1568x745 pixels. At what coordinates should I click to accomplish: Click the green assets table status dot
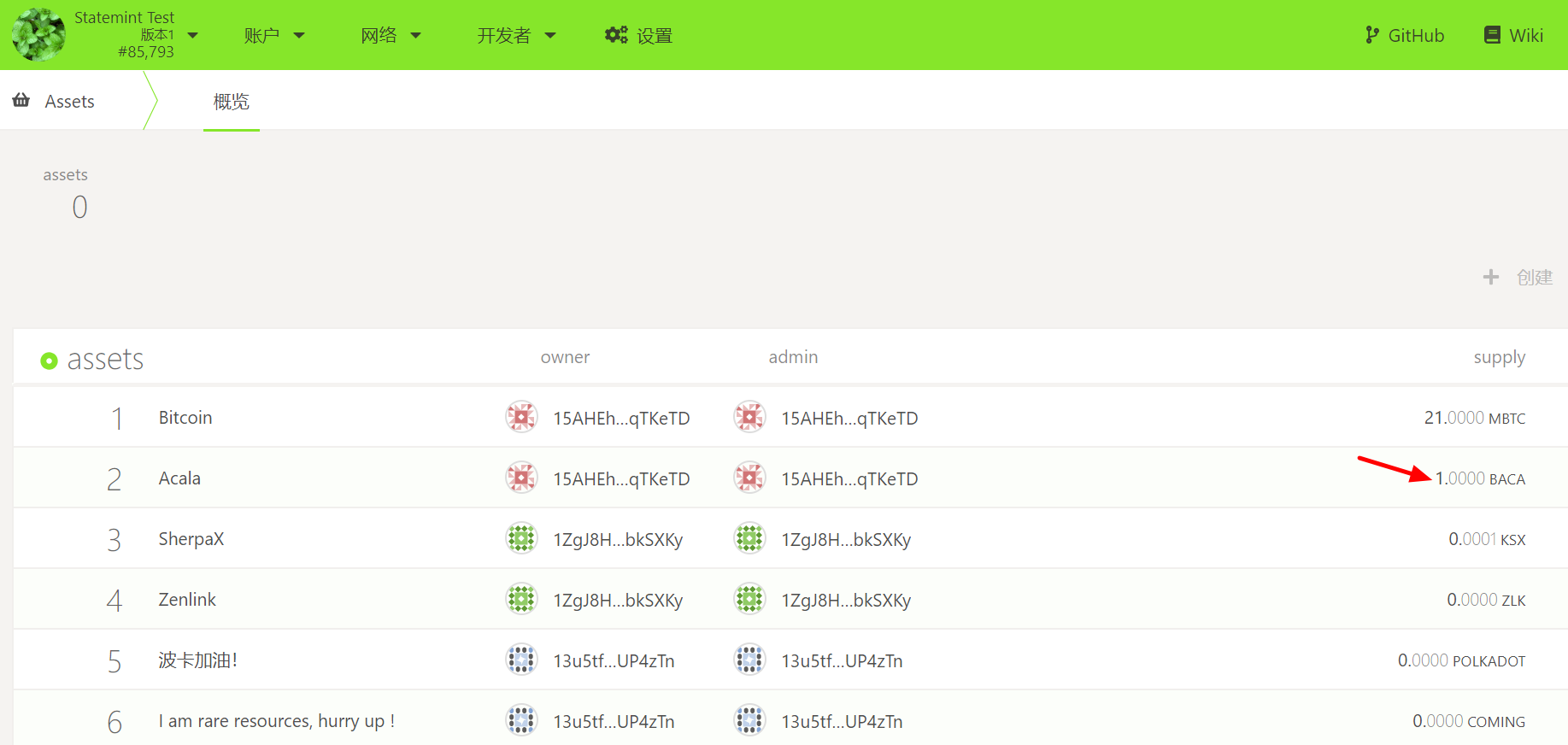point(50,361)
